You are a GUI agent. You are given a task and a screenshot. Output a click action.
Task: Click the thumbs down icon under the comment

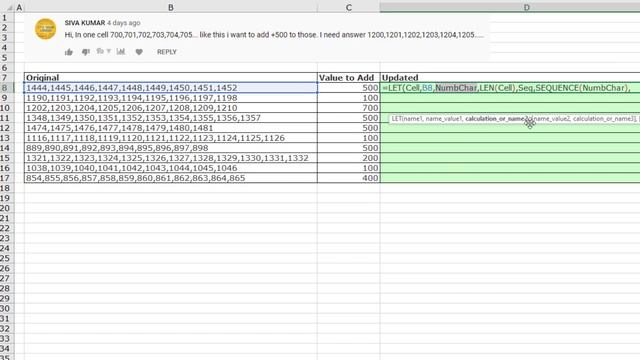(86, 52)
